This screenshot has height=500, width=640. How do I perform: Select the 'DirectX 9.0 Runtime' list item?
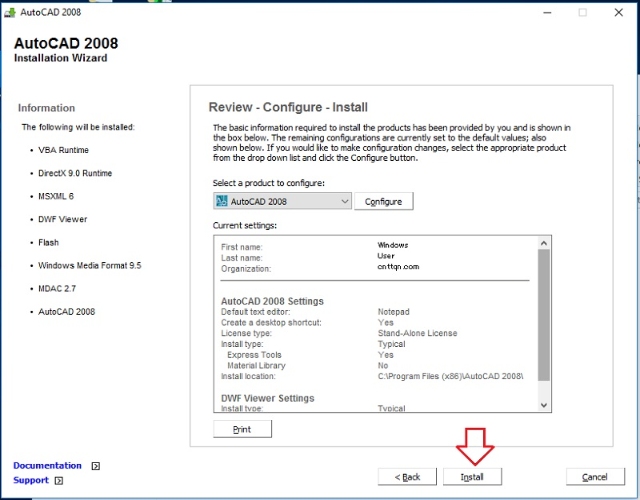75,173
